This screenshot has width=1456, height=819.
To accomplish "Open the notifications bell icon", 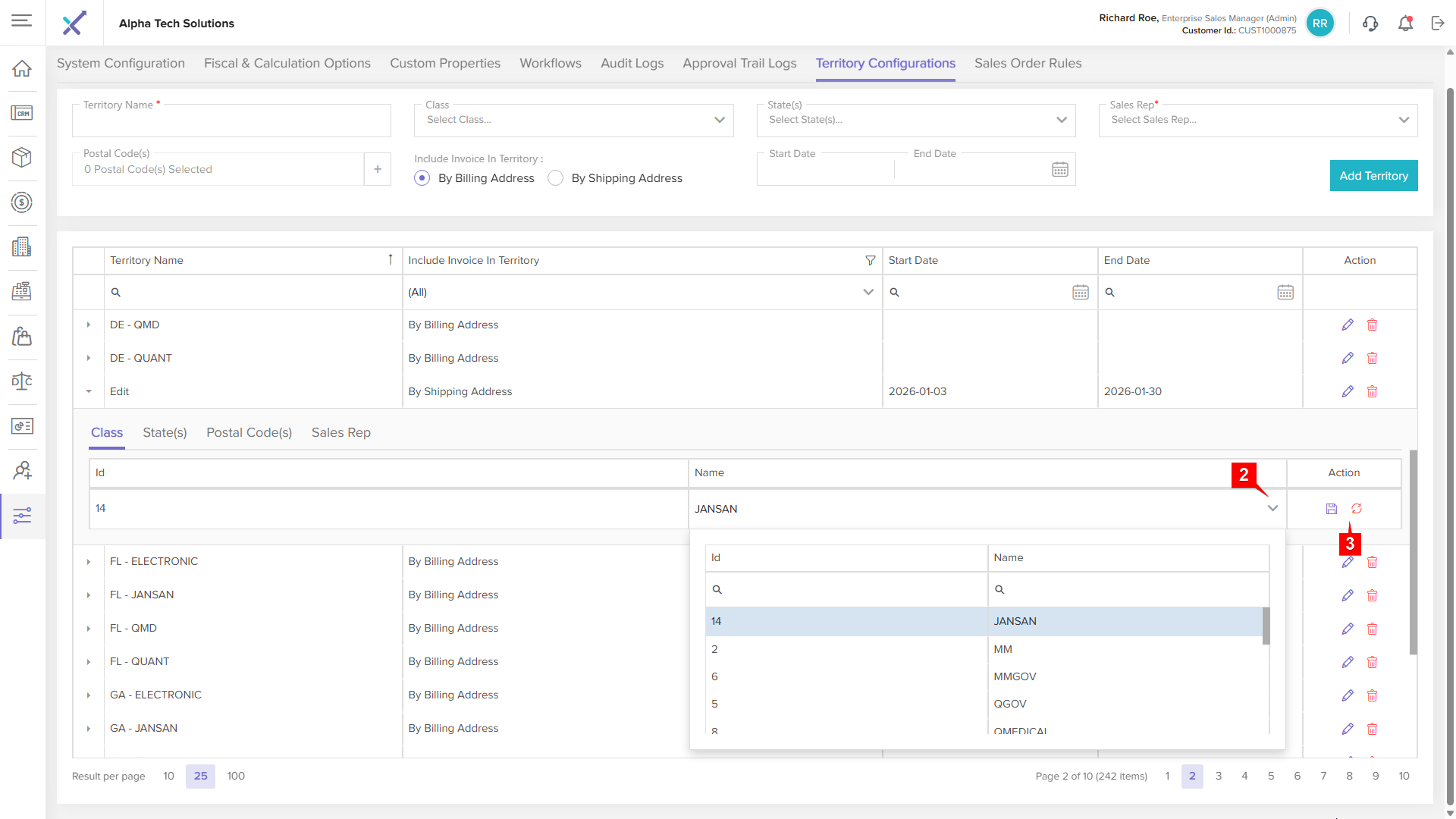I will coord(1405,24).
